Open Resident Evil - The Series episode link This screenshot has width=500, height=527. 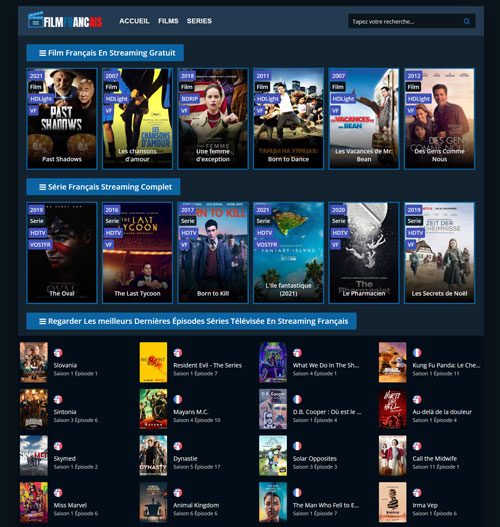(x=207, y=365)
